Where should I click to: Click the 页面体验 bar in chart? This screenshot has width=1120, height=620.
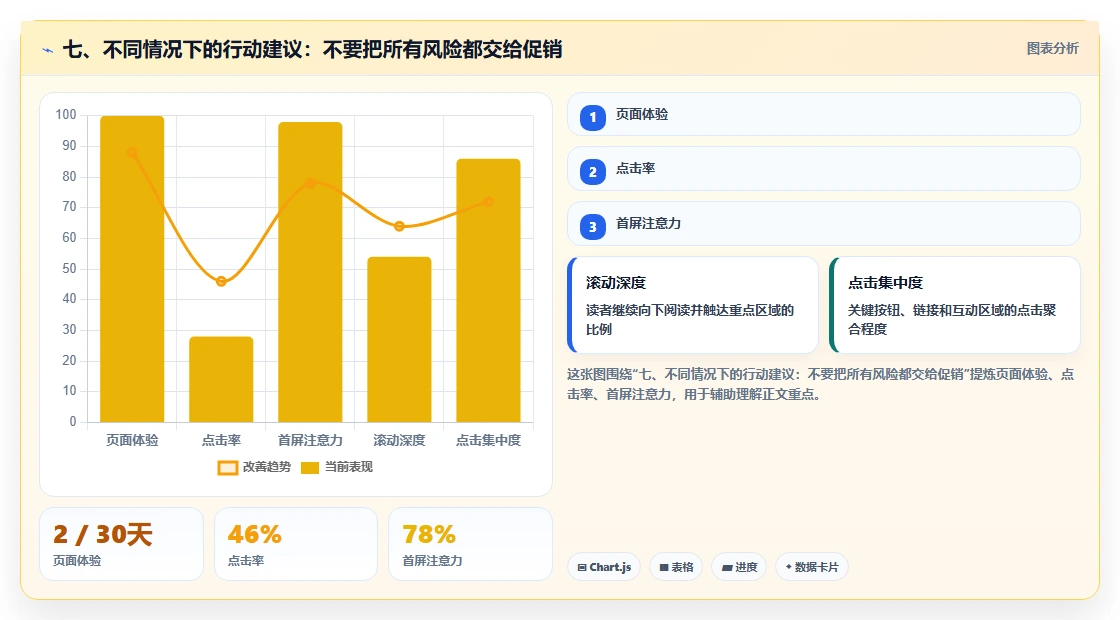[132, 269]
